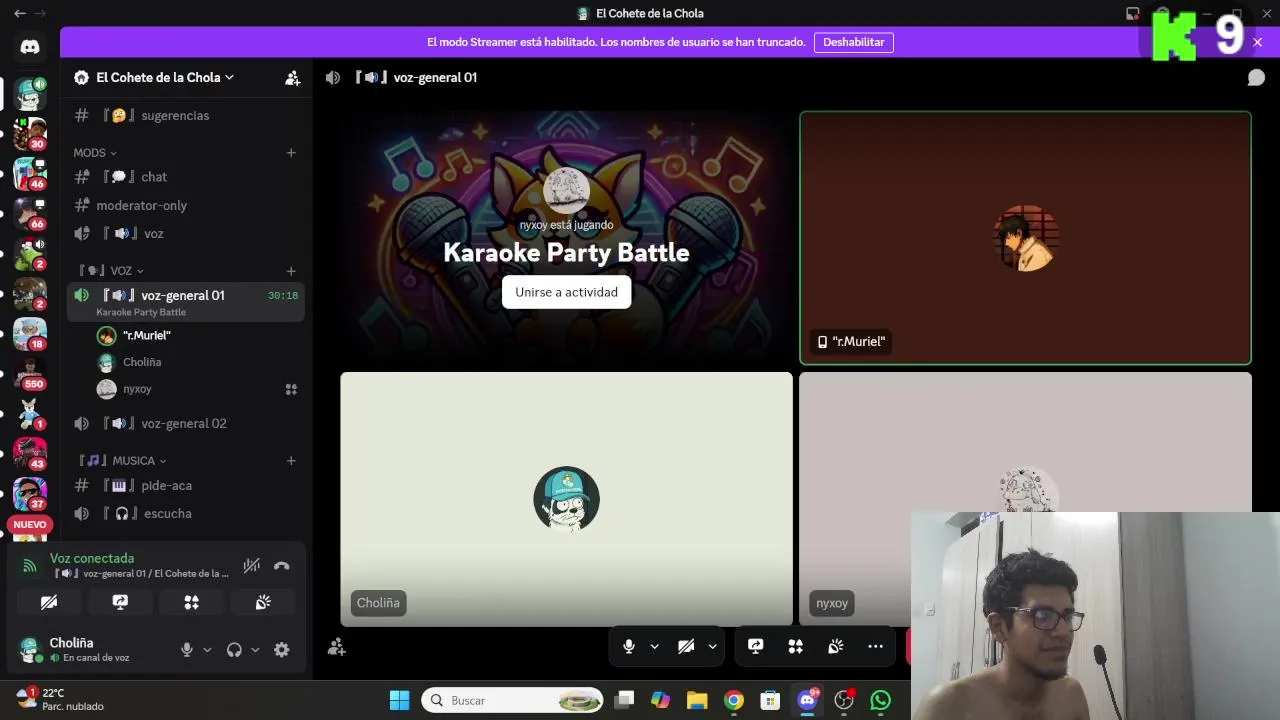Open Discord home direct messages icon
The image size is (1280, 720).
click(x=29, y=47)
